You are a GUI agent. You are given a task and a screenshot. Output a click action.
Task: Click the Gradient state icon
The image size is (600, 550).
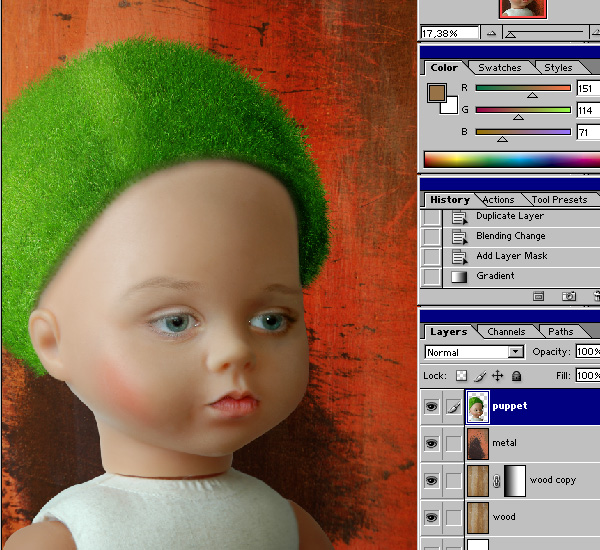(459, 277)
